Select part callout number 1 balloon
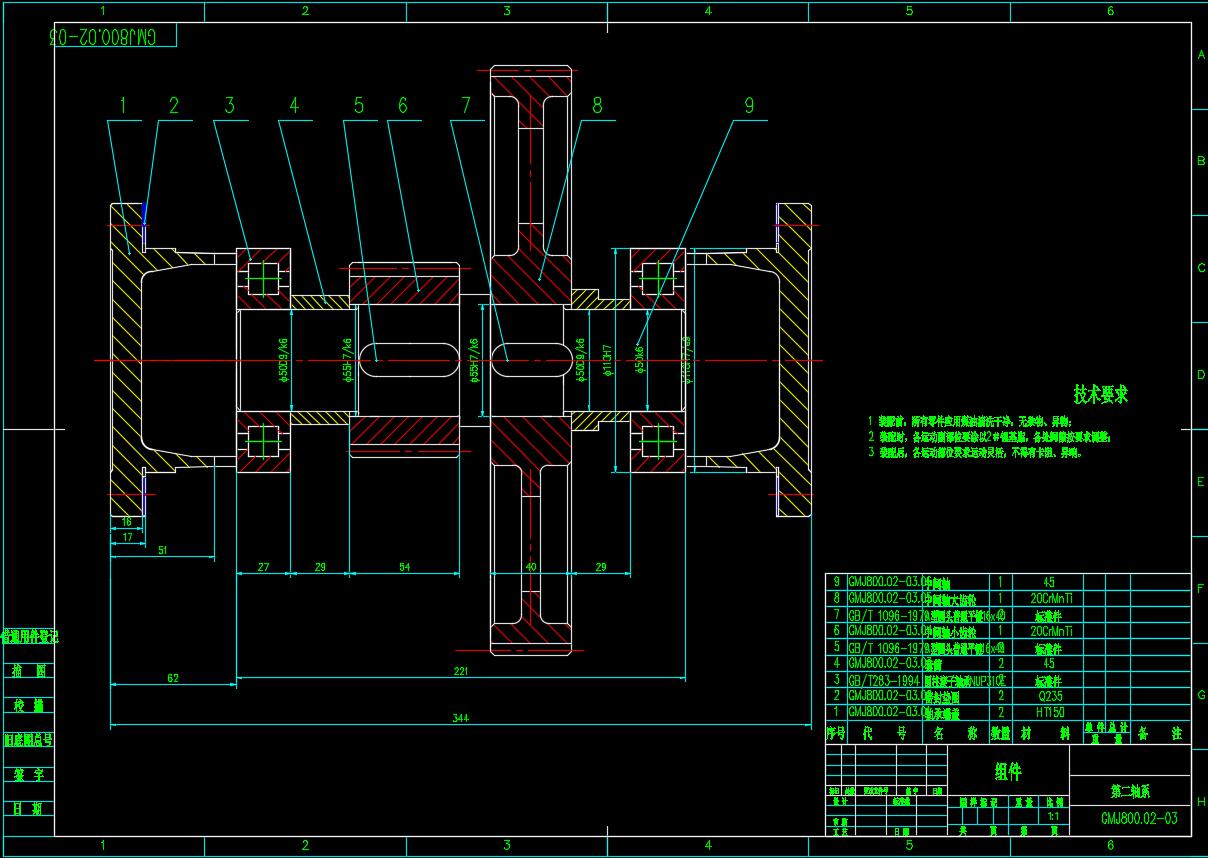Image resolution: width=1208 pixels, height=858 pixels. tap(123, 106)
